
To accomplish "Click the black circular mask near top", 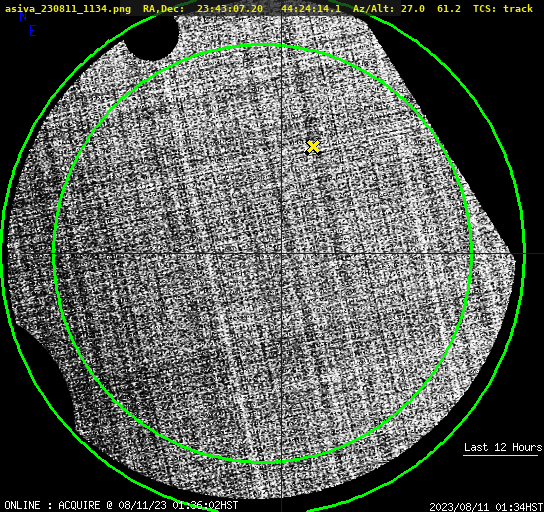I will (152, 37).
